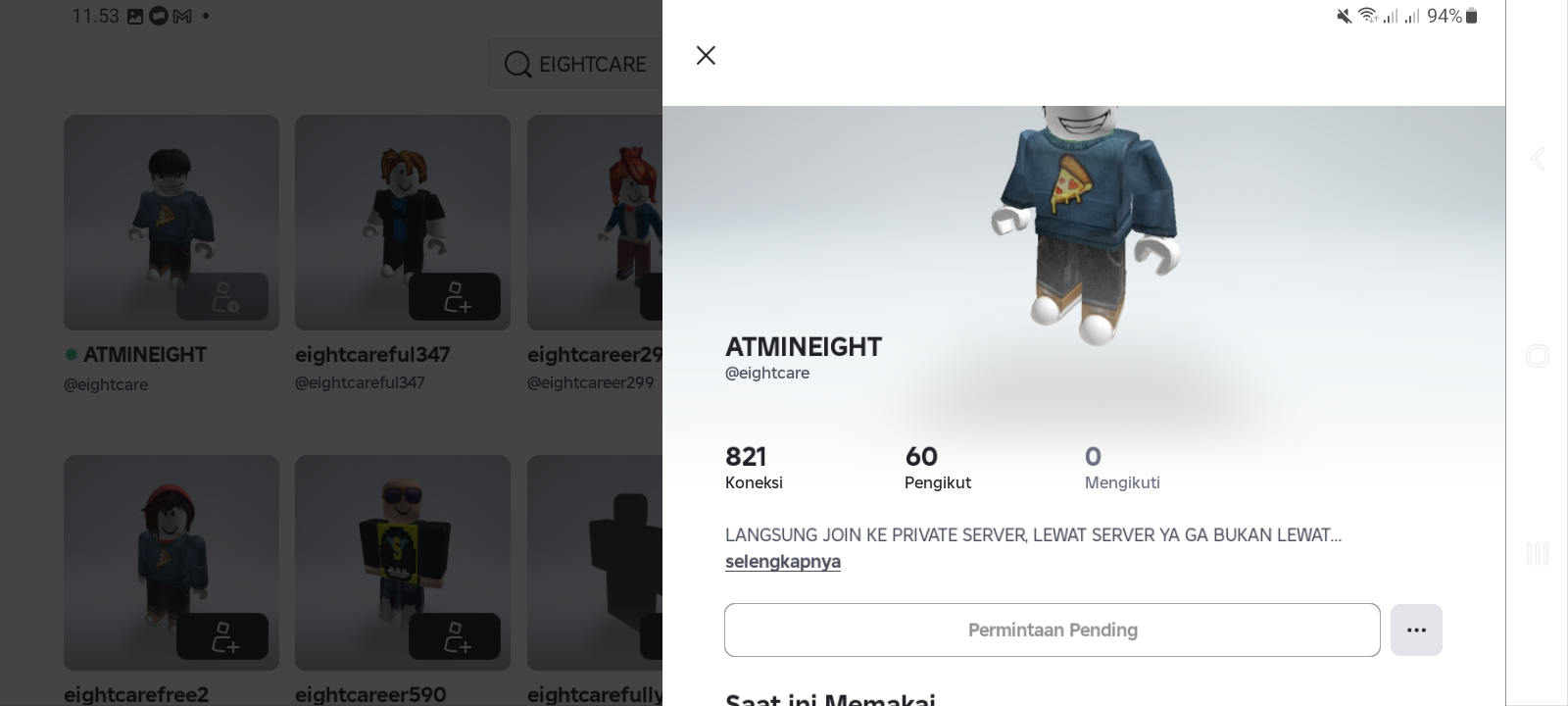Tap the Android back chevron

coord(1537,159)
